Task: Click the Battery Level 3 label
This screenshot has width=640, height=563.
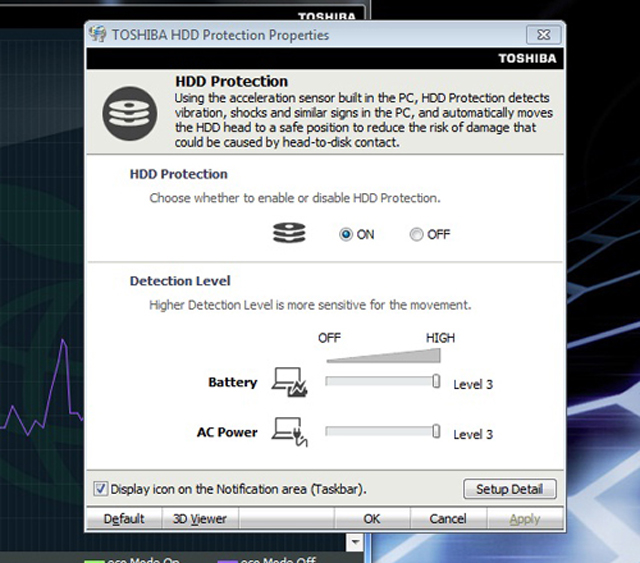Action: (x=473, y=385)
